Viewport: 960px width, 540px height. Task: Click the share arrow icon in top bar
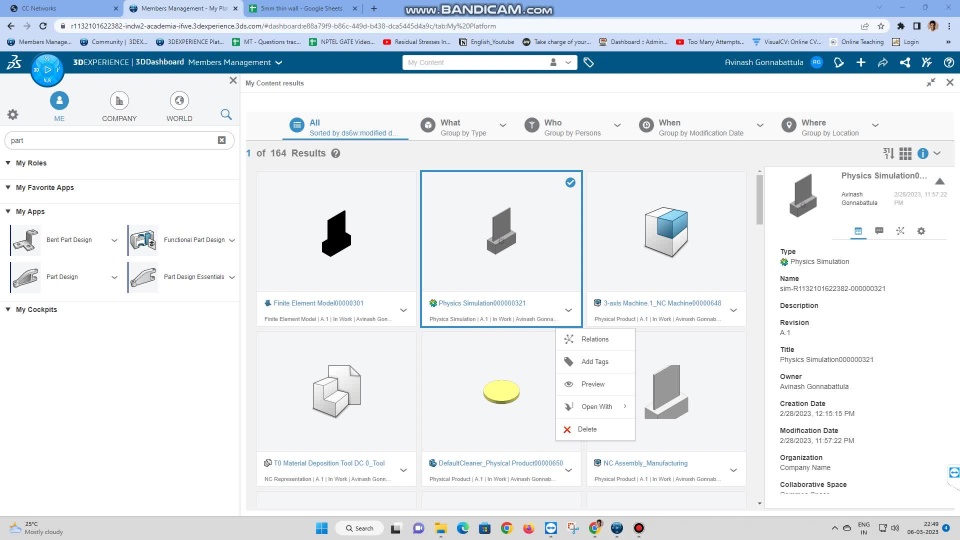click(883, 62)
